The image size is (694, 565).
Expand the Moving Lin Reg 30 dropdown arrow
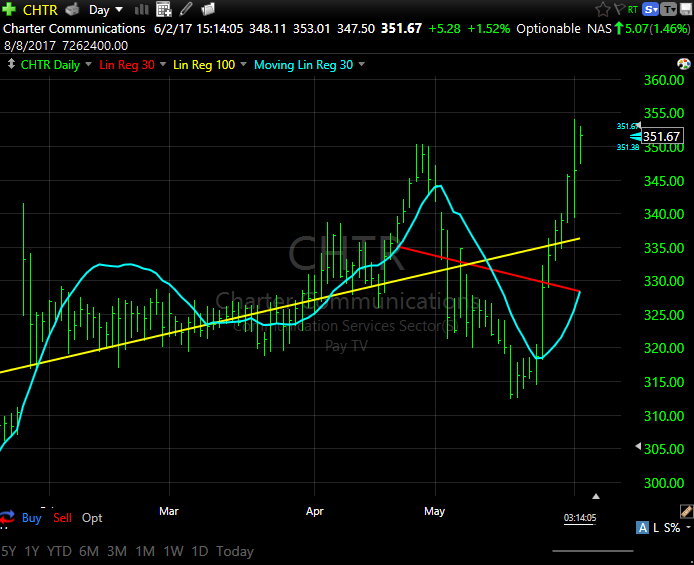click(x=362, y=65)
